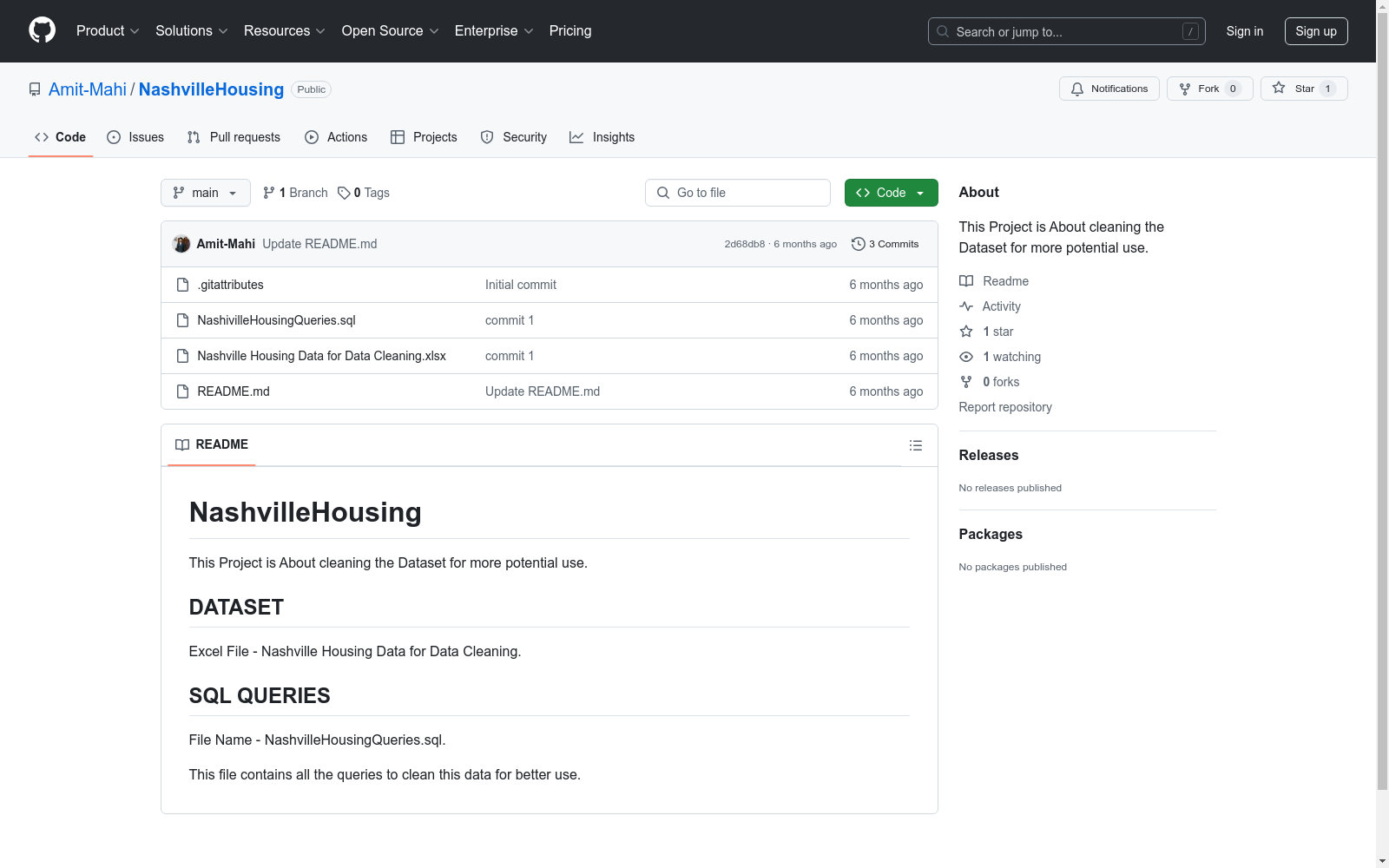
Task: Open the Amit-Mahi owner profile link
Action: (x=88, y=89)
